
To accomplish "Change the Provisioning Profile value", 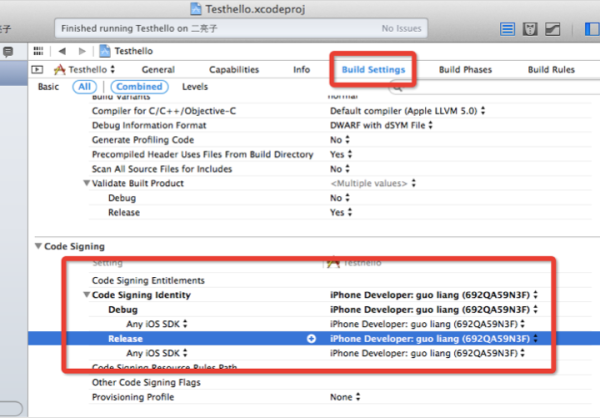I will (345, 397).
